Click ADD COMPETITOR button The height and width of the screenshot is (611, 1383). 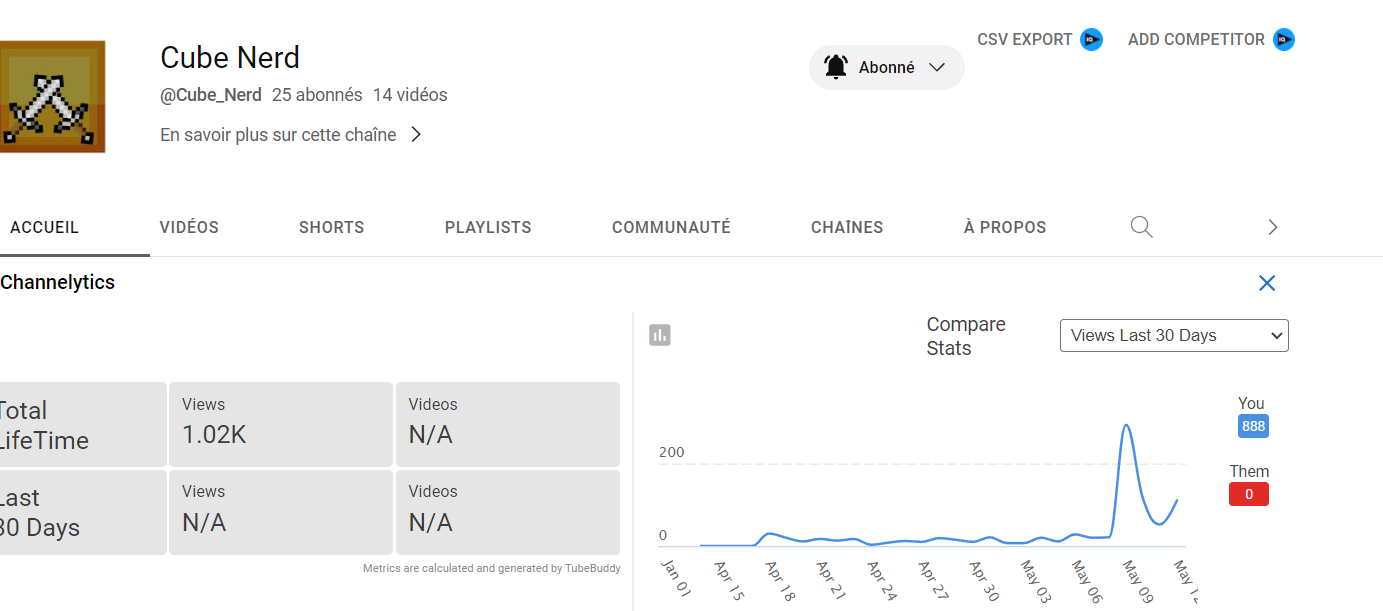click(1196, 40)
